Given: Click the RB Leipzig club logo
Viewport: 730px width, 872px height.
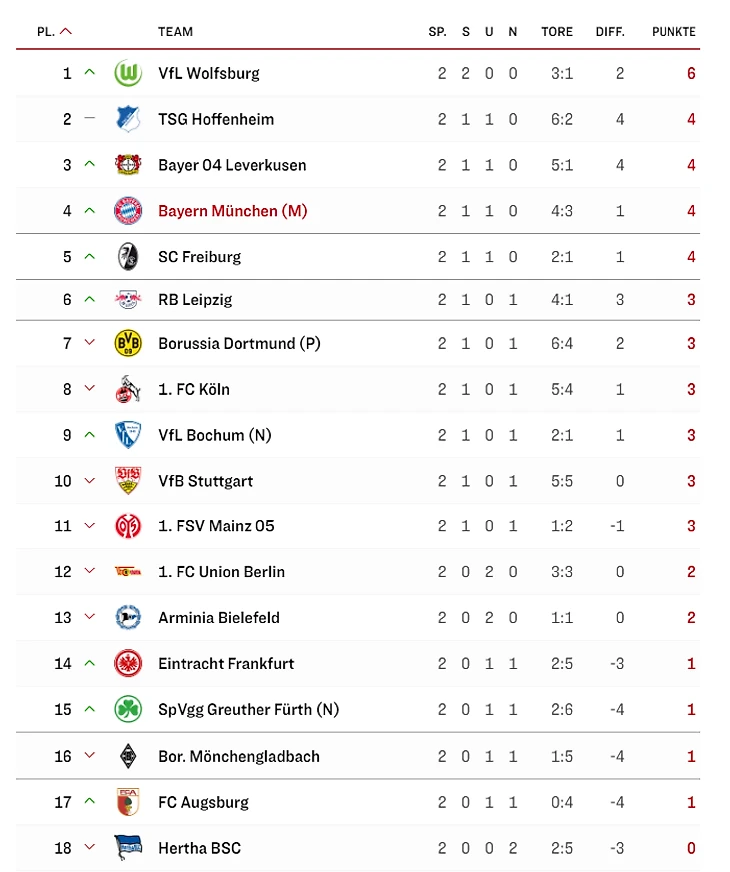Looking at the screenshot, I should (128, 300).
